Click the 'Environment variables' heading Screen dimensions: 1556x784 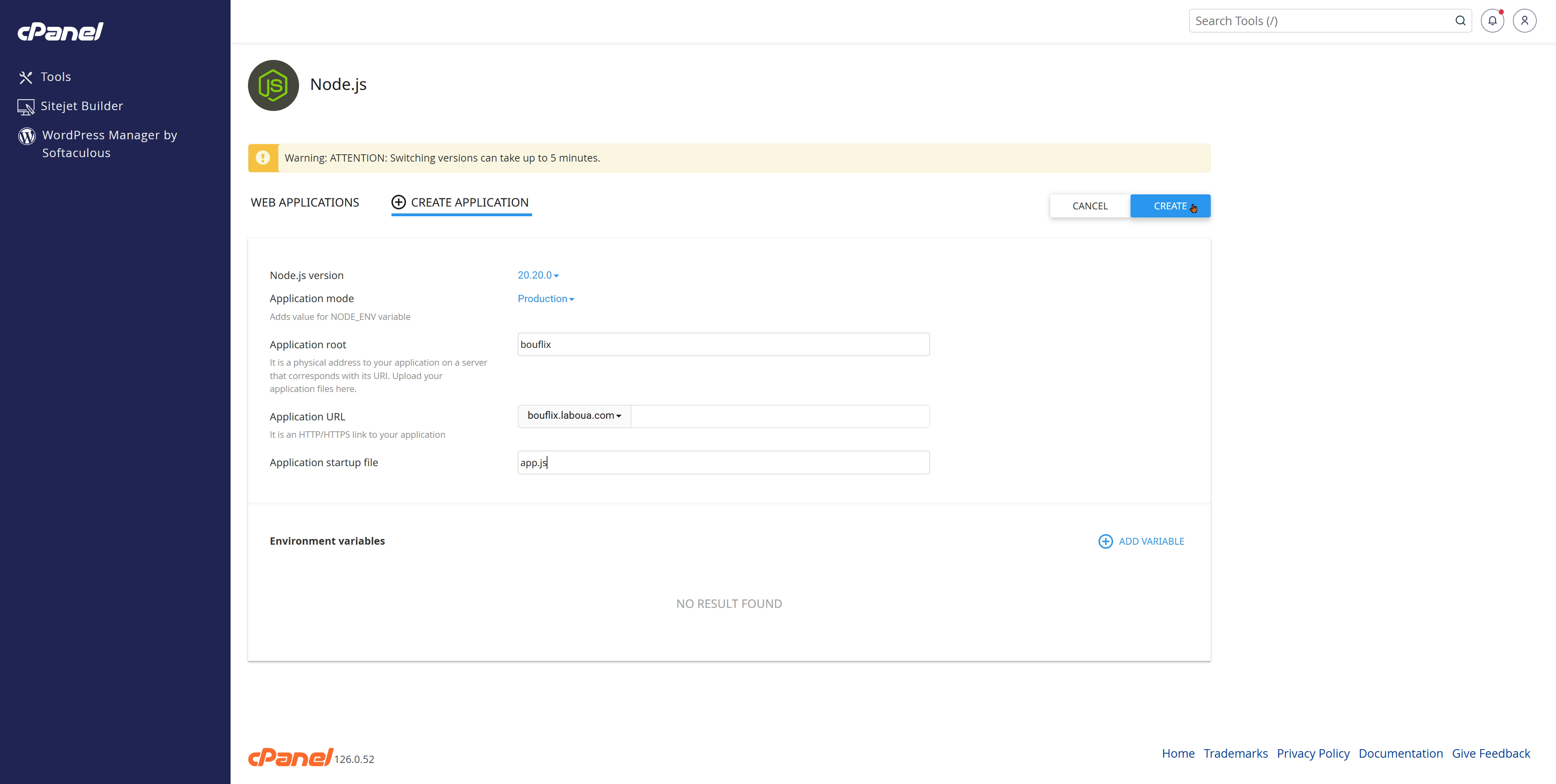327,541
